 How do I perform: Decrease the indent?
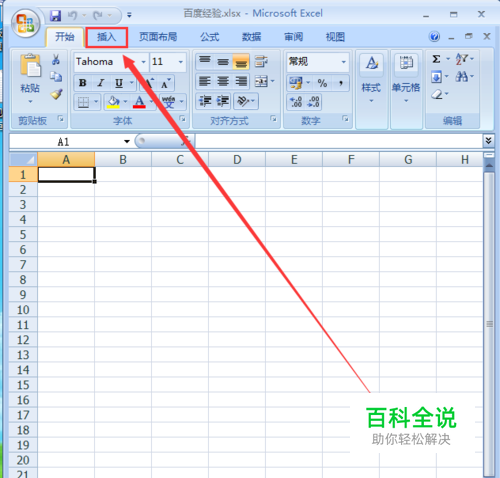205,101
